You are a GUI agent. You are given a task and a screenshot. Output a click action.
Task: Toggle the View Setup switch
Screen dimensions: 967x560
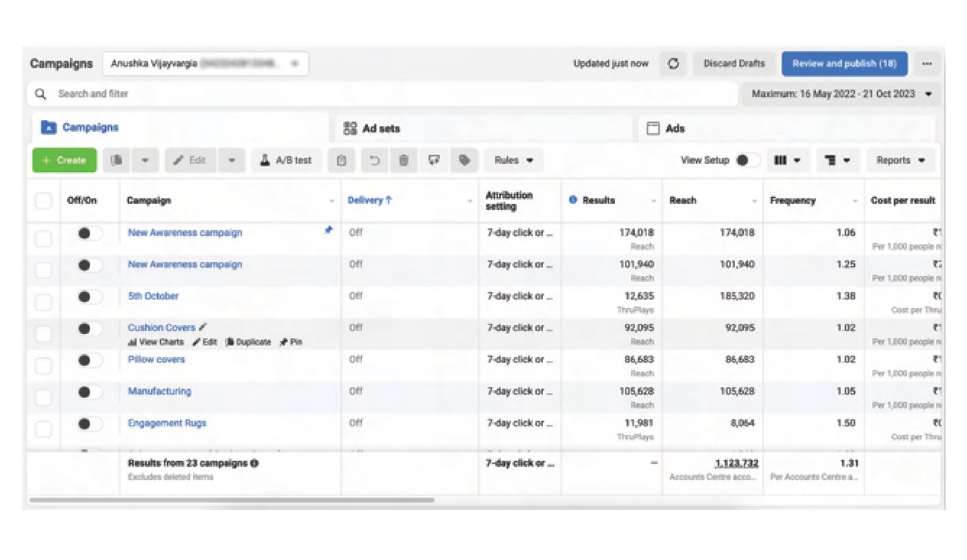point(746,161)
